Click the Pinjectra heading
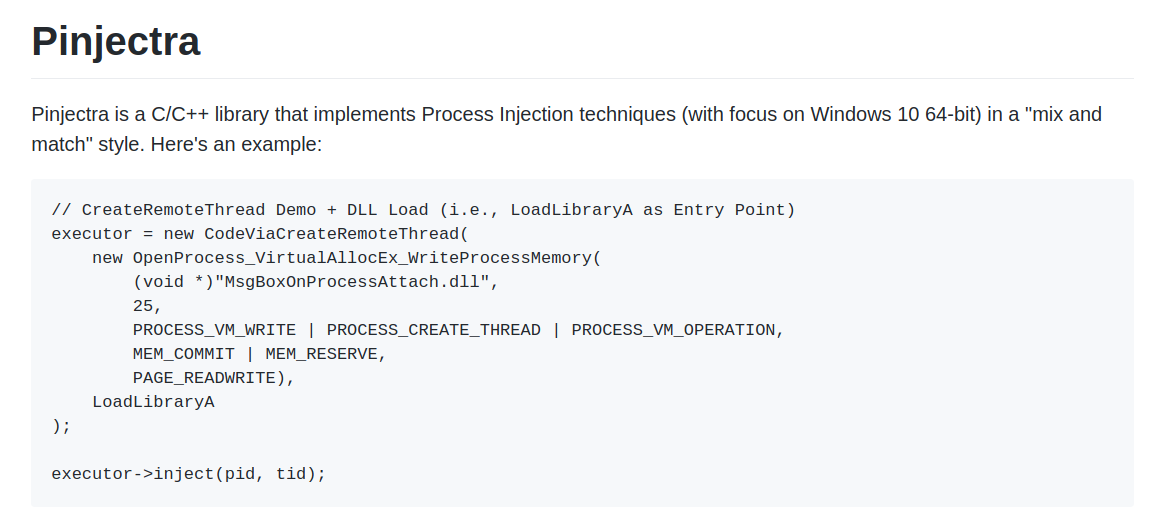1151x525 pixels. pos(115,41)
